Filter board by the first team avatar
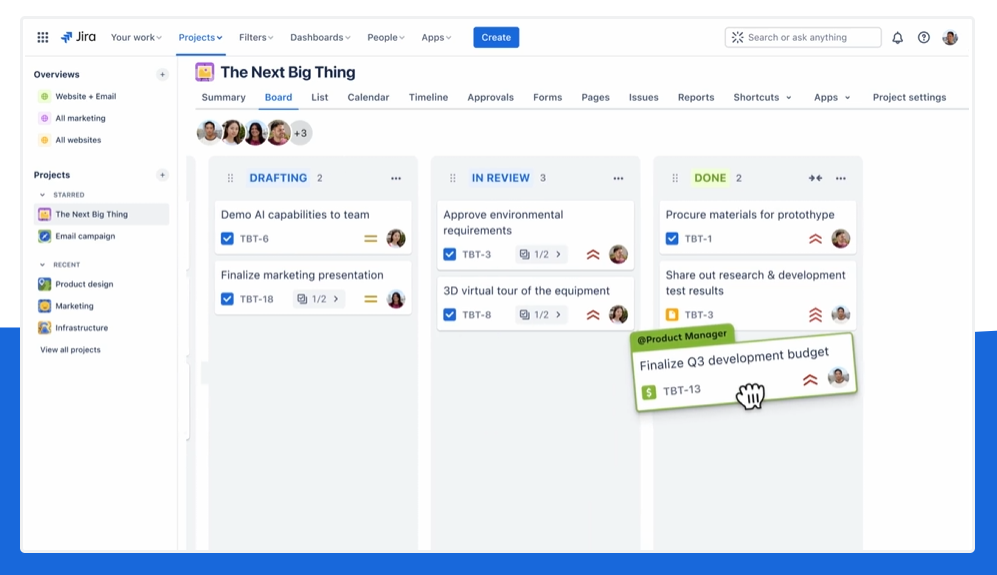The height and width of the screenshot is (575, 997). point(209,132)
